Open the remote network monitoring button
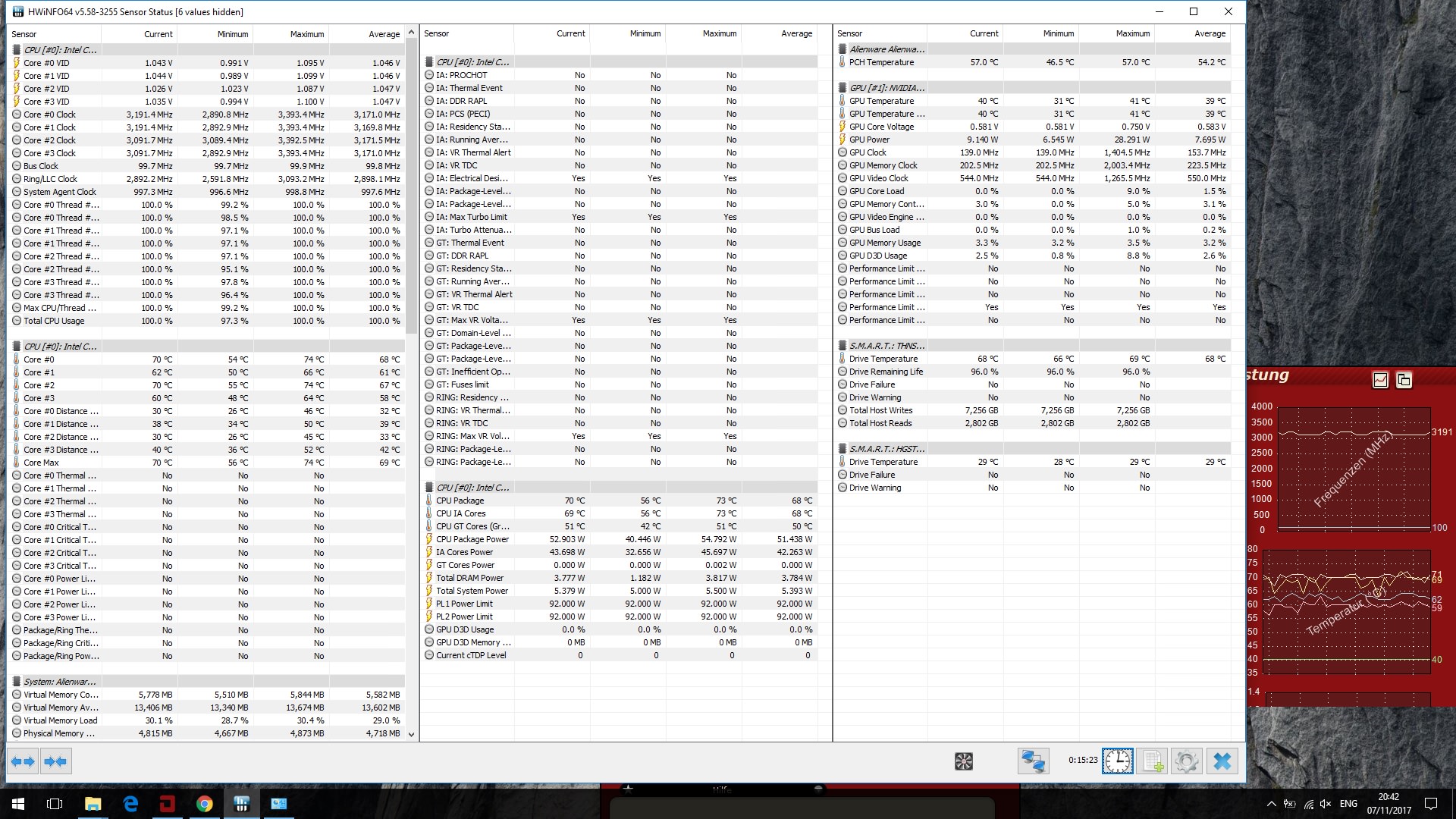 [1033, 761]
